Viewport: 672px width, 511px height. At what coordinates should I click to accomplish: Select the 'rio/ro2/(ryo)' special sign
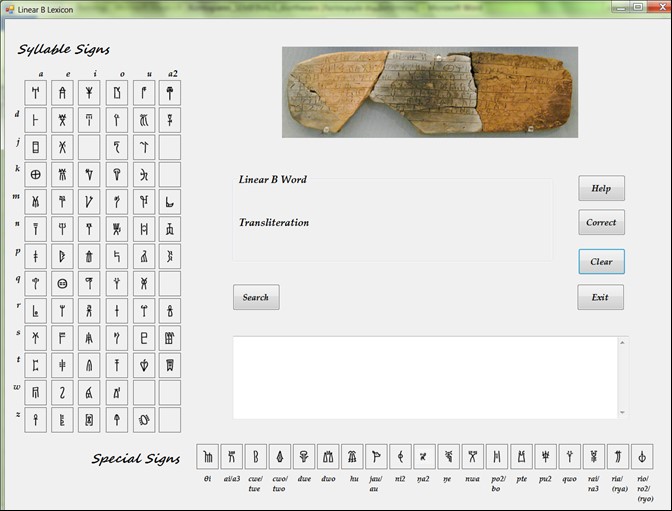[x=642, y=457]
